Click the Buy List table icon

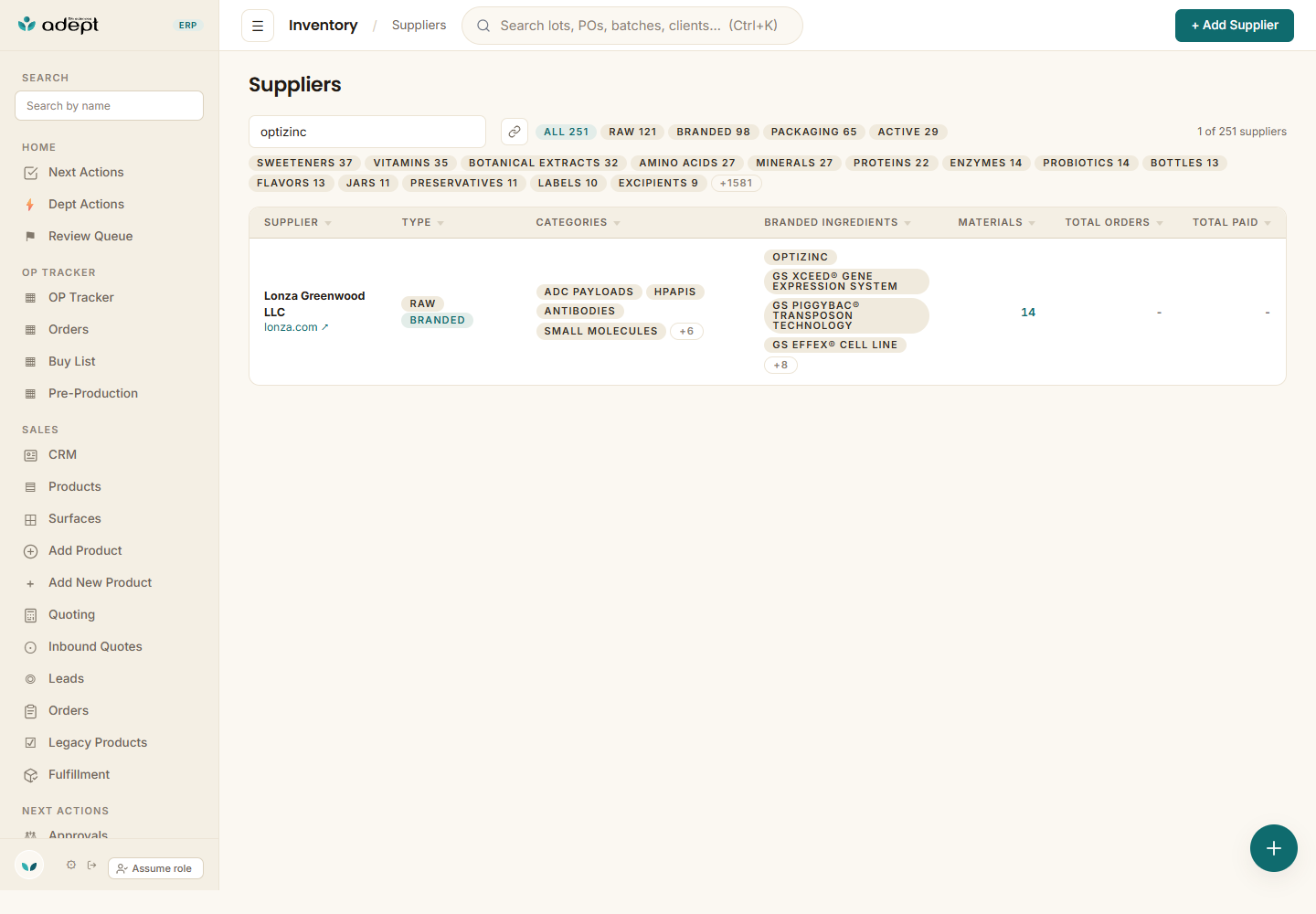(x=30, y=362)
